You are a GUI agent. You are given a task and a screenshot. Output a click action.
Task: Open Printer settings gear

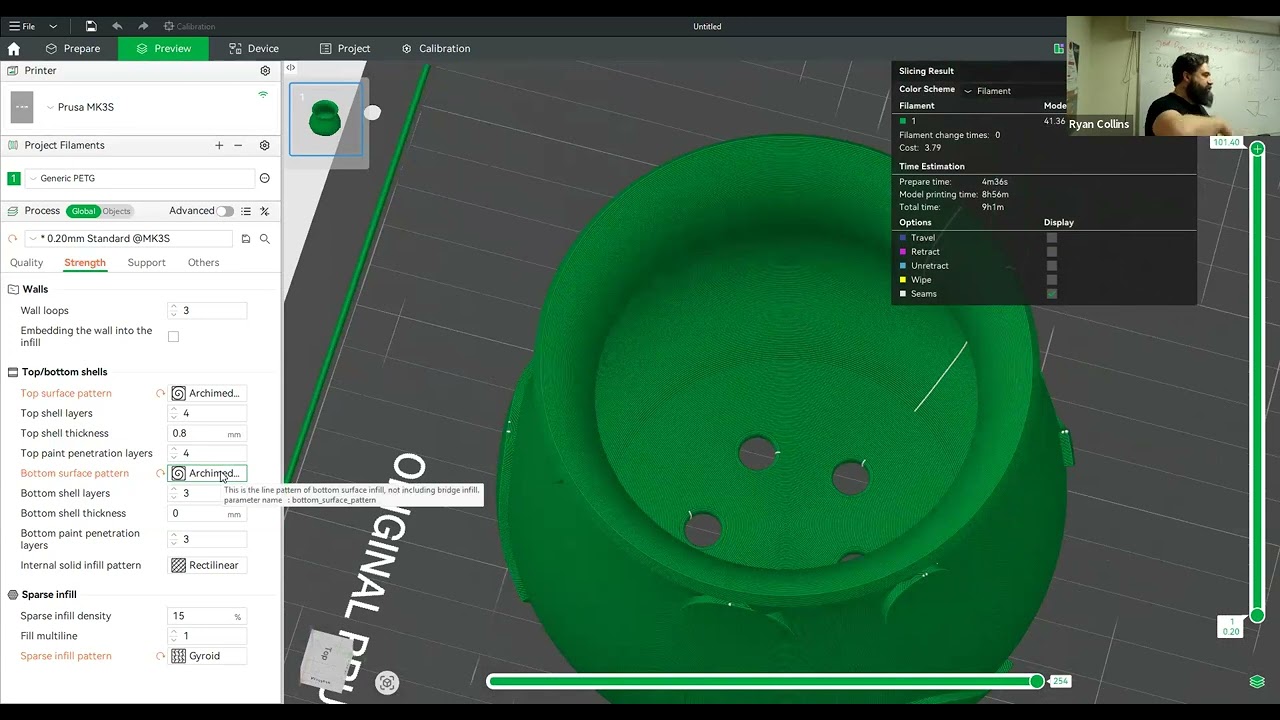(265, 71)
